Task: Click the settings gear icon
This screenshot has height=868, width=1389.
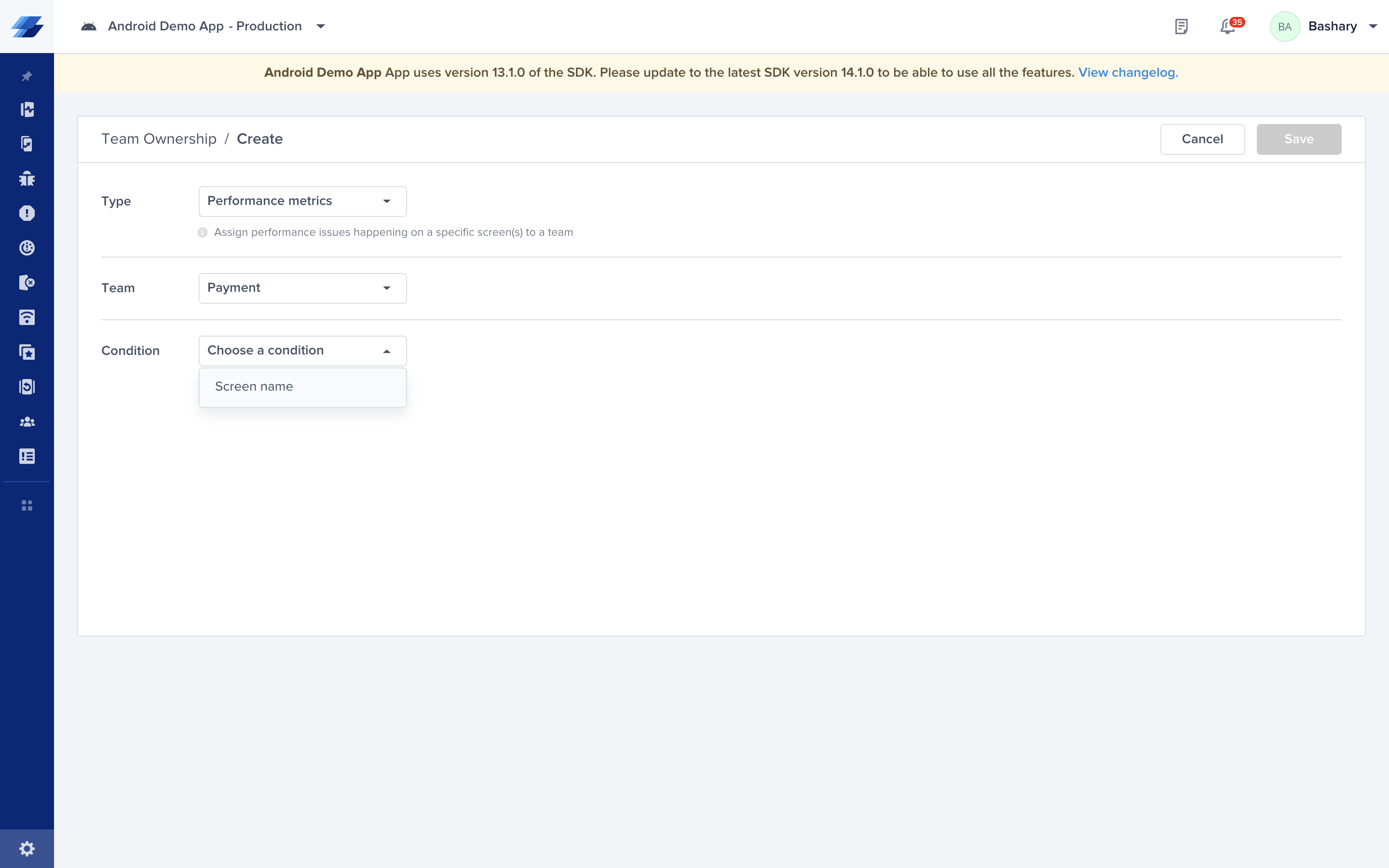Action: coord(27,849)
